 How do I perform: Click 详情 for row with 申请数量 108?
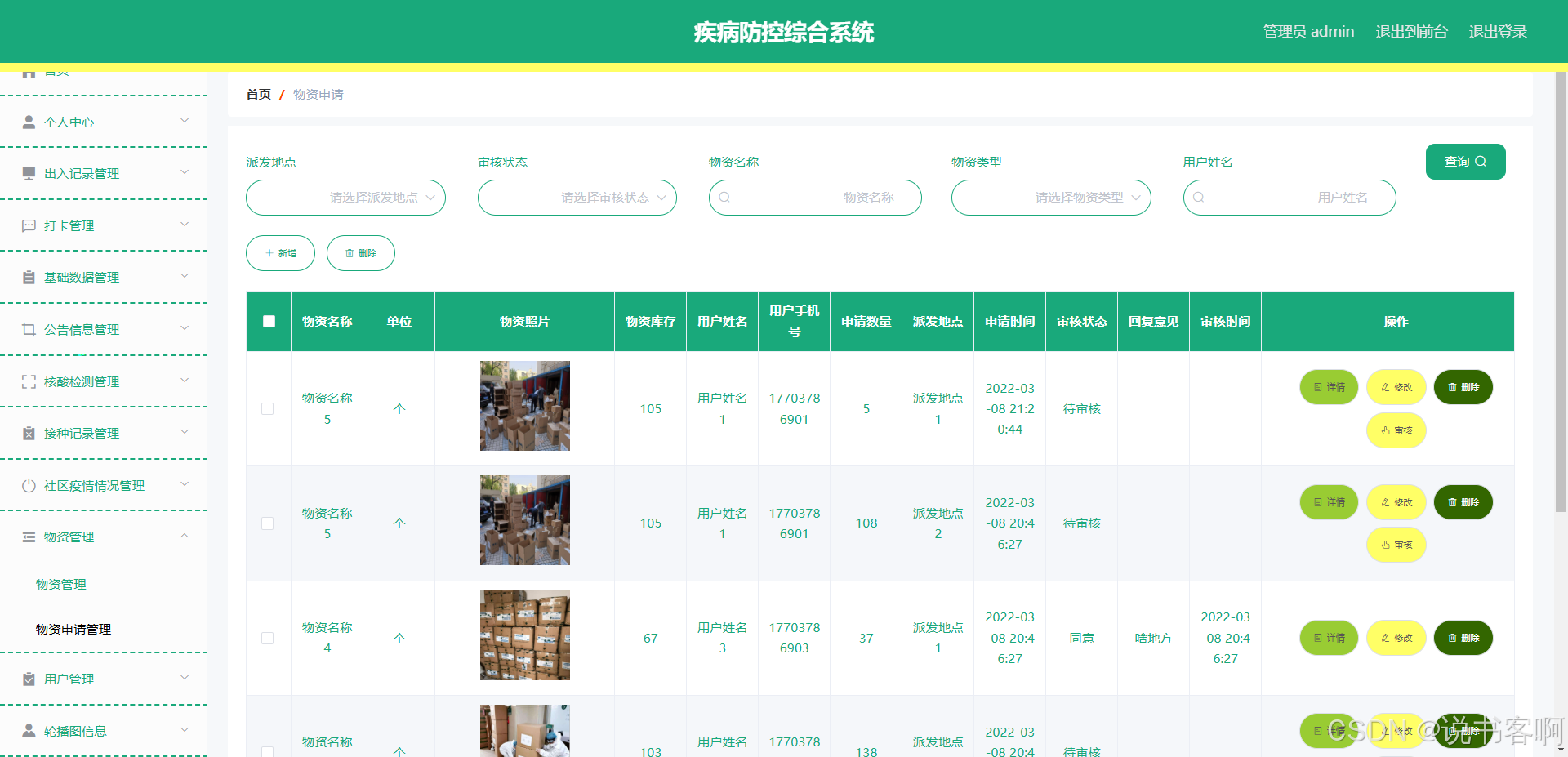coord(1330,502)
